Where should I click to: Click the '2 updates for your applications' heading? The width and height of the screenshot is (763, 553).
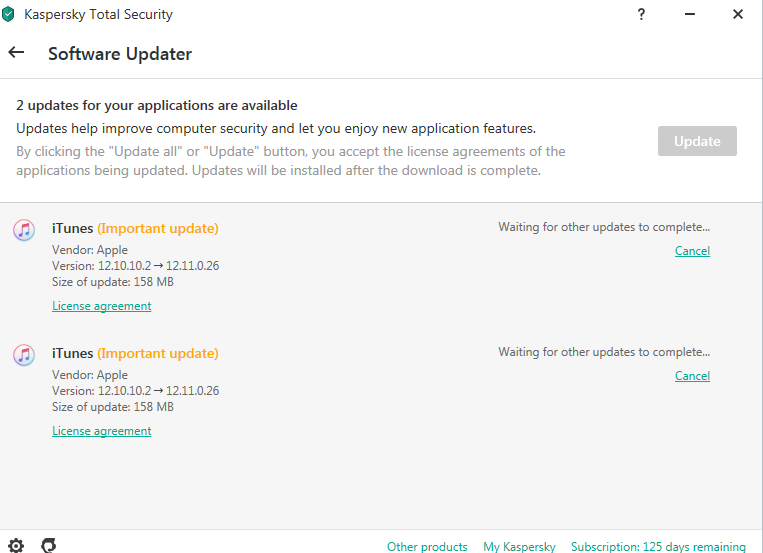click(x=157, y=106)
